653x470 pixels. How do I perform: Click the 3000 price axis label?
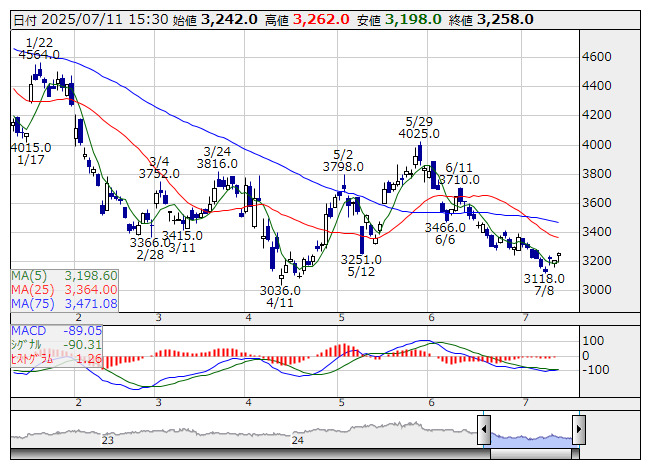596,290
